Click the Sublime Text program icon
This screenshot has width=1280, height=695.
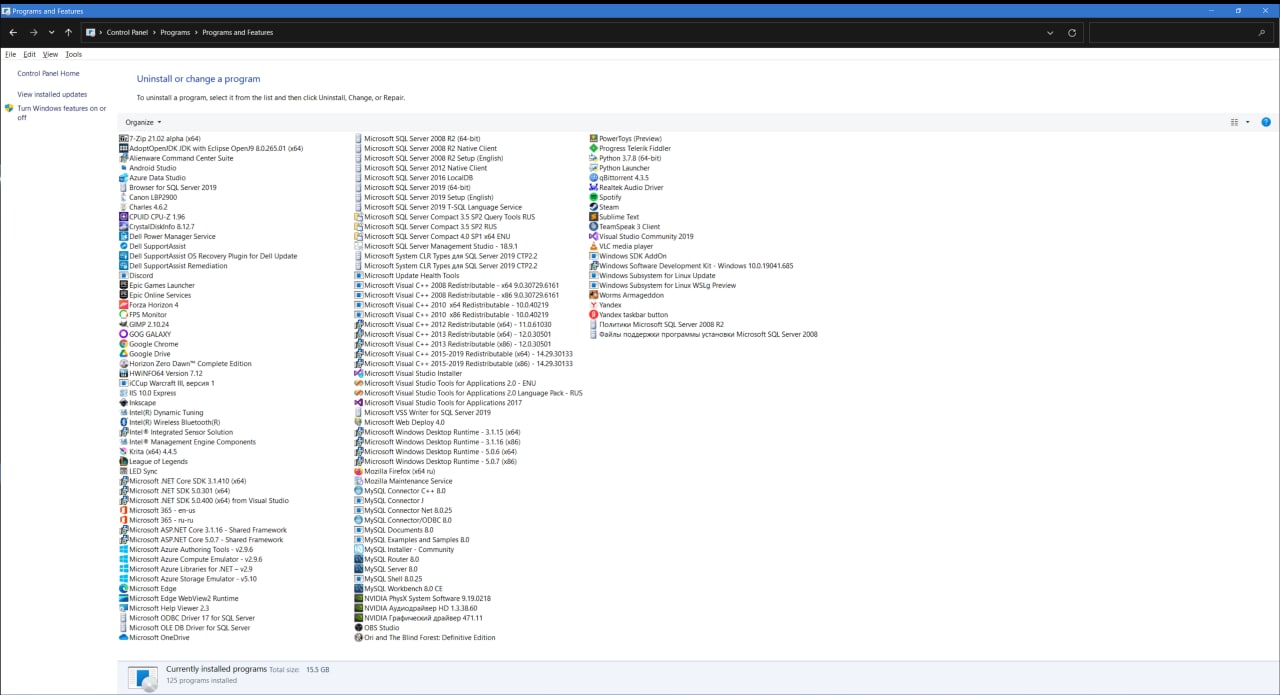pos(594,217)
